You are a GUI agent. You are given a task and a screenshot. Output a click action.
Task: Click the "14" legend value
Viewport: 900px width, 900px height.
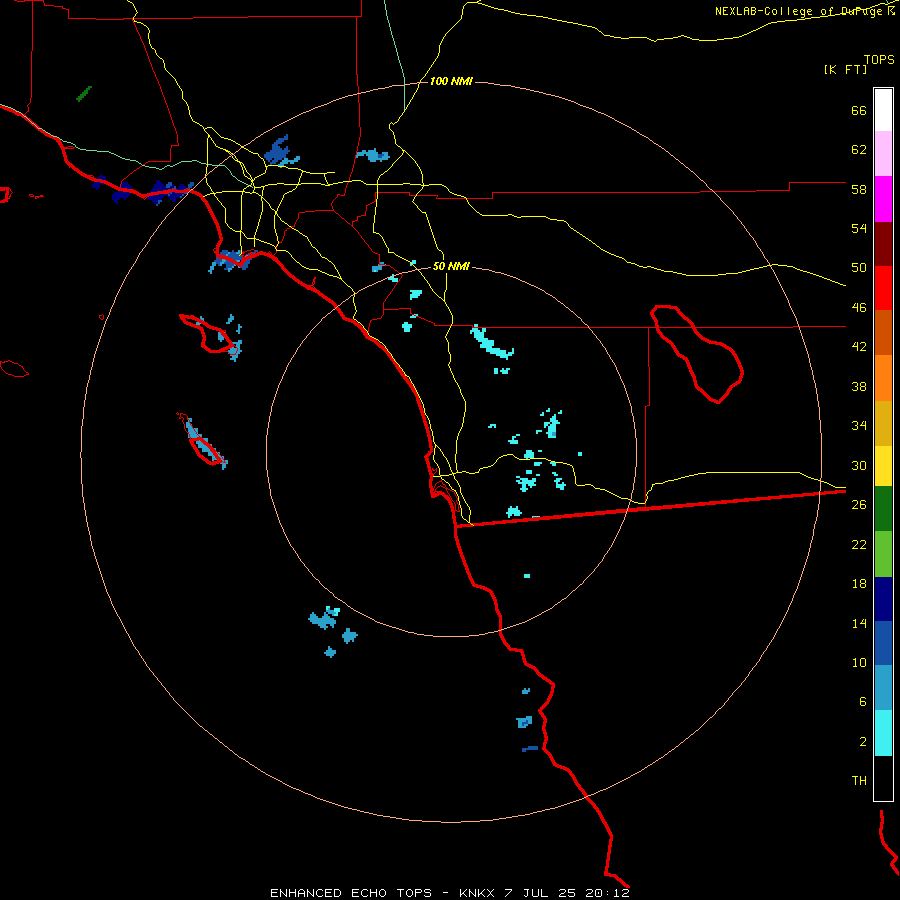click(859, 623)
